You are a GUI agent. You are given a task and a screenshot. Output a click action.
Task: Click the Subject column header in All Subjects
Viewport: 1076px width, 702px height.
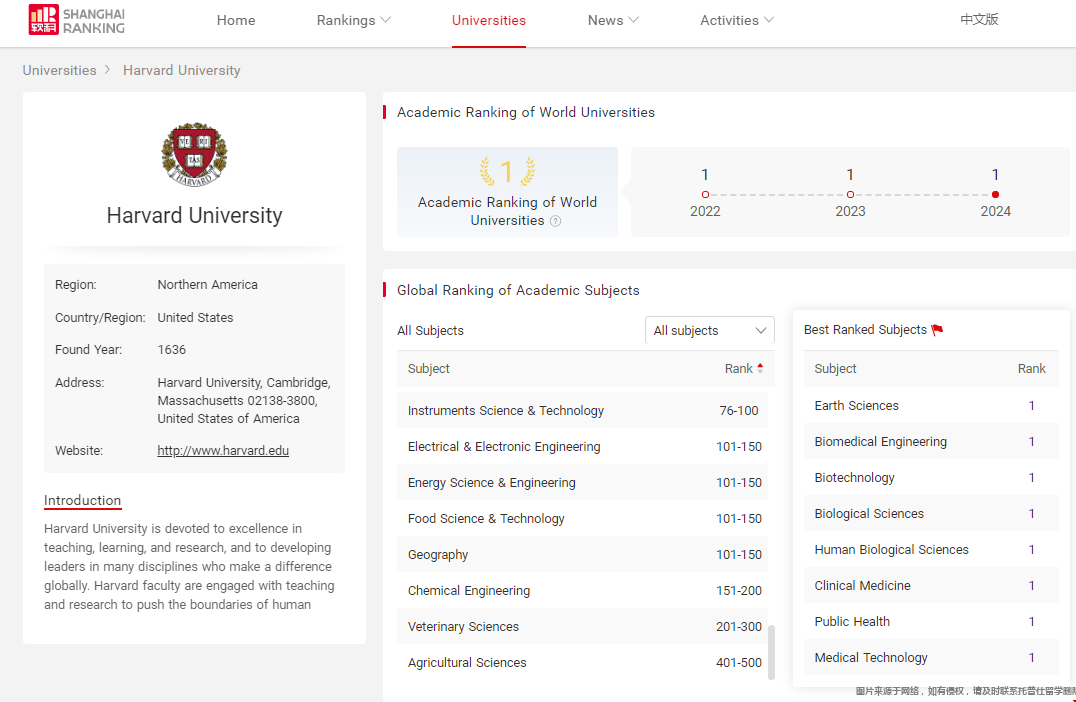tap(429, 368)
